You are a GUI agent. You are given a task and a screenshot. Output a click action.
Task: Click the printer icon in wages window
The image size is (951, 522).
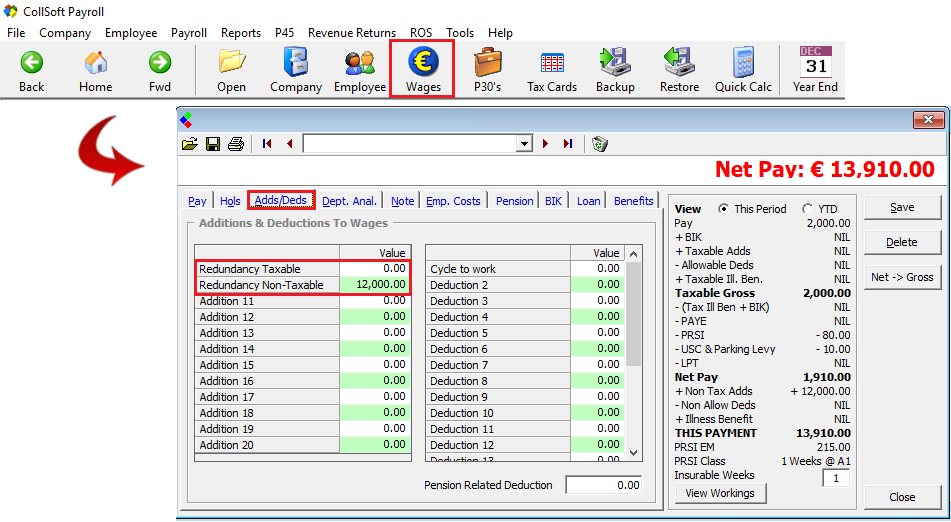(x=236, y=144)
